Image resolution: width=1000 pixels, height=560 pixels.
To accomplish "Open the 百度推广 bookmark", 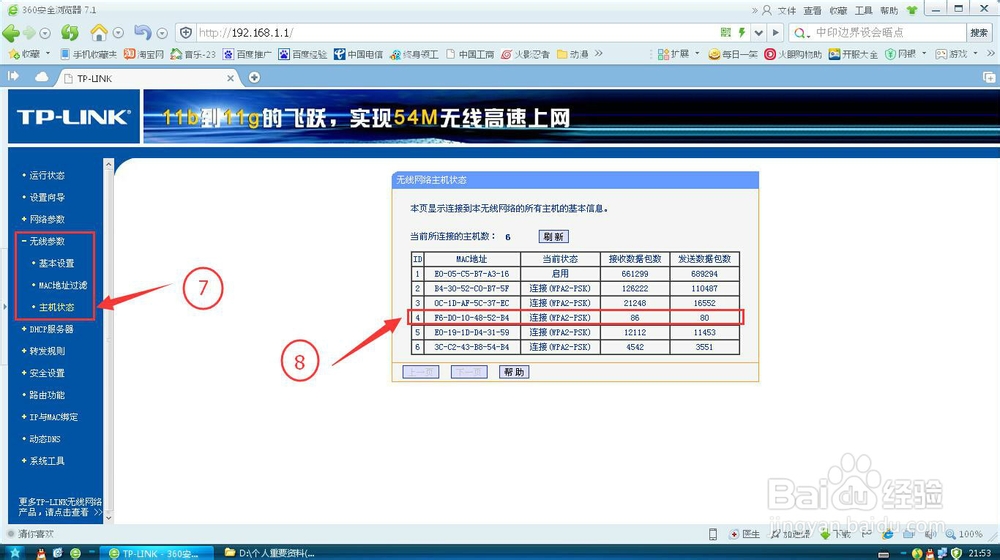I will point(247,54).
